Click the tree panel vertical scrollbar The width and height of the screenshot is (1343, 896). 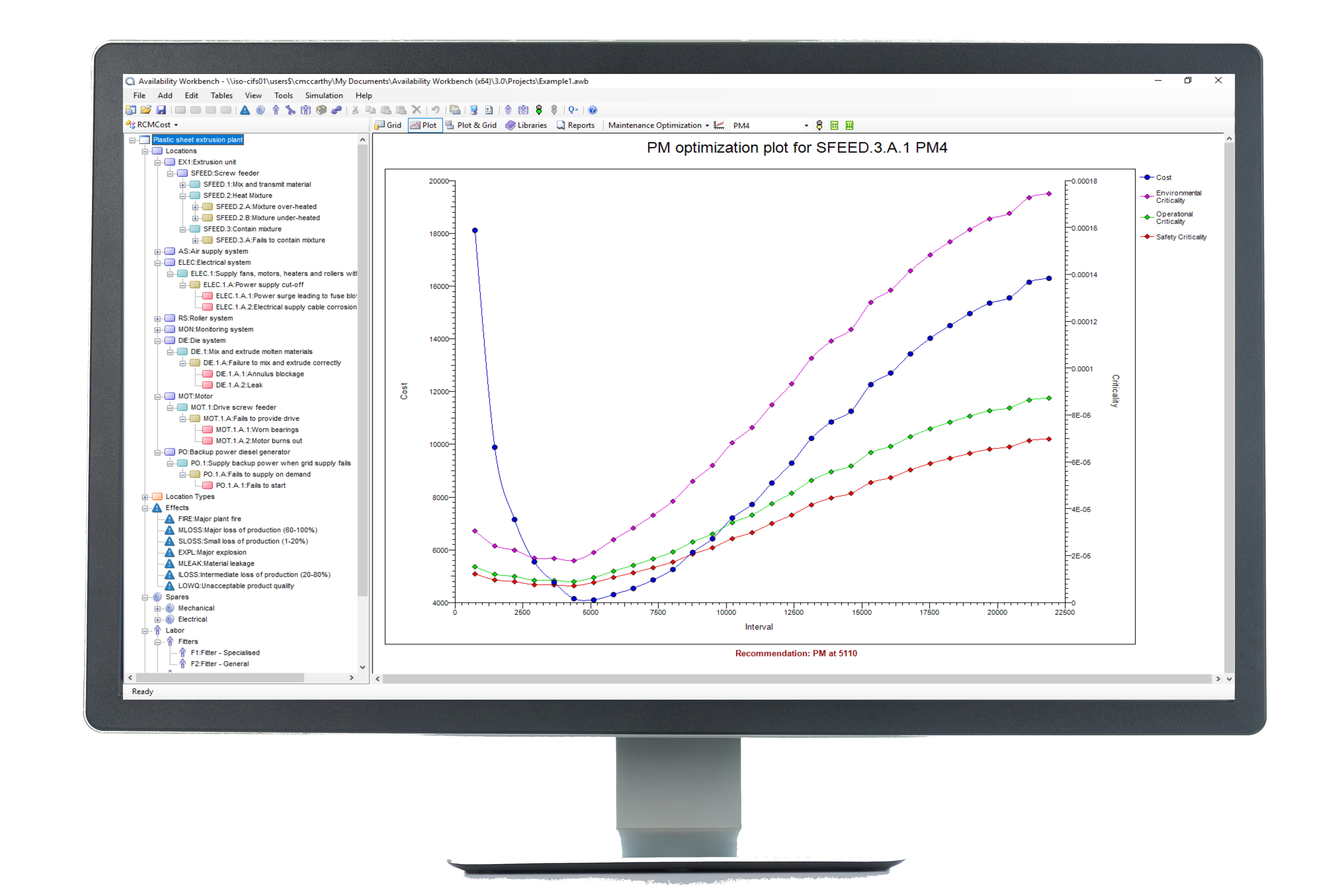coord(362,372)
